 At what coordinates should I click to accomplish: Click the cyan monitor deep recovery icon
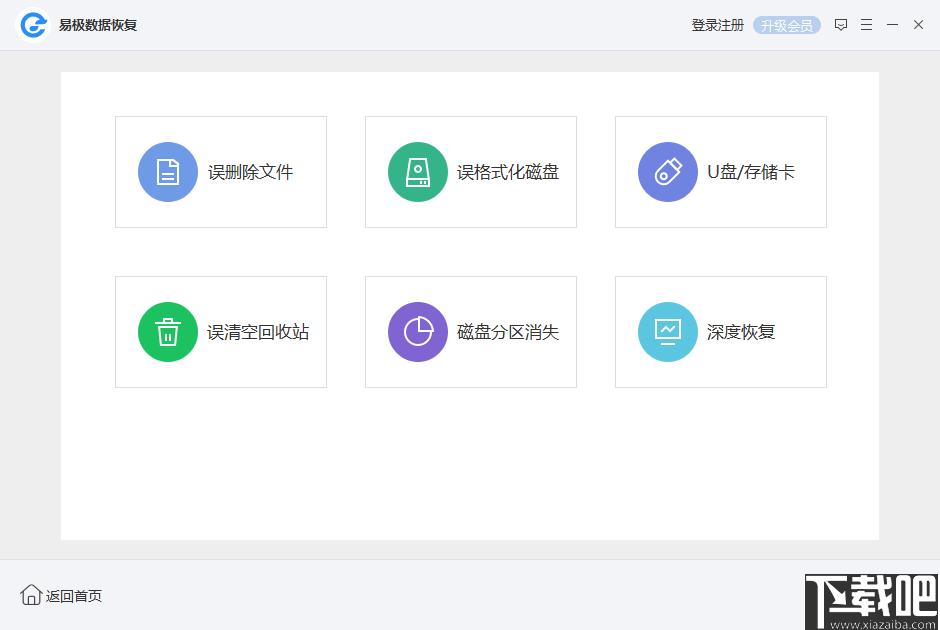pos(668,332)
